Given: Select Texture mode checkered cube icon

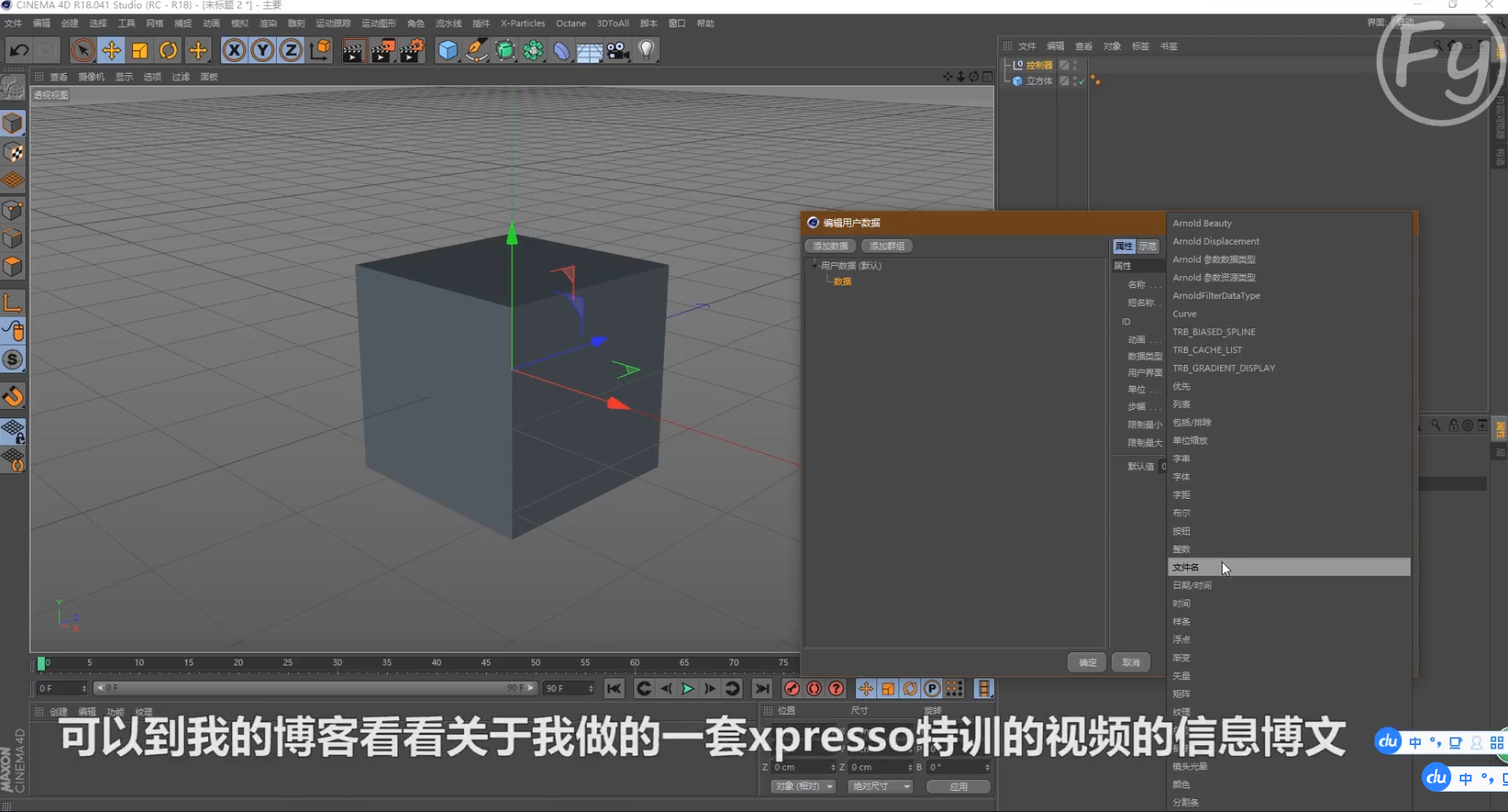Looking at the screenshot, I should click(13, 152).
